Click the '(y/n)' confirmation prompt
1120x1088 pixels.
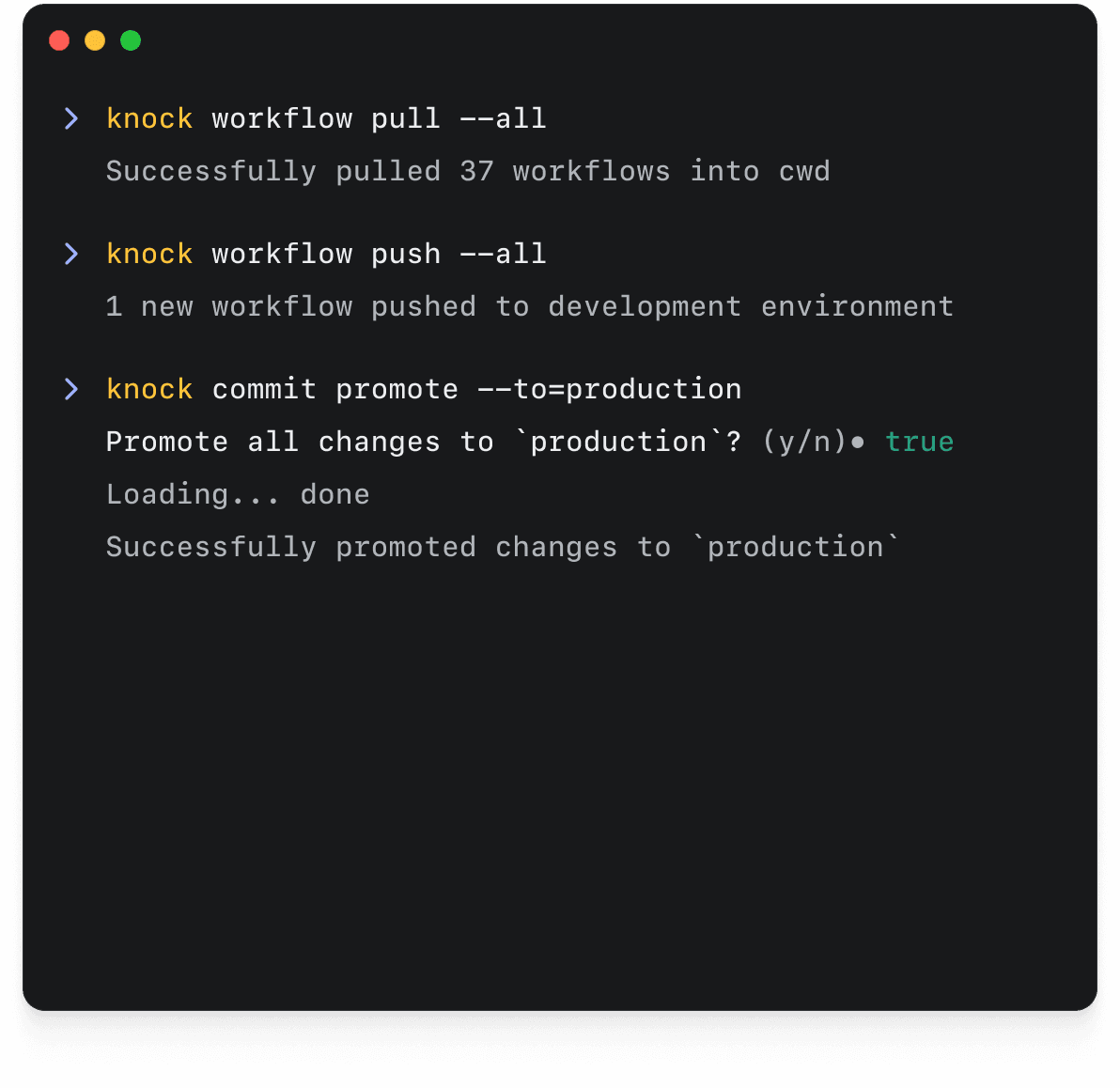click(804, 442)
